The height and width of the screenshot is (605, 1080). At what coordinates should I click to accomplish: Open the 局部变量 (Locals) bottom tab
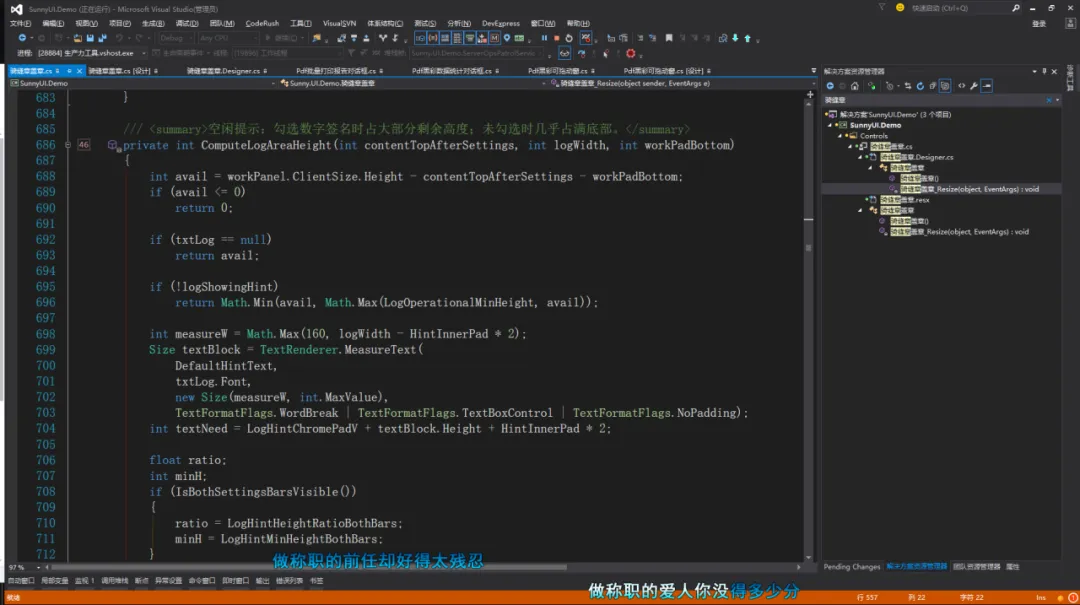point(54,581)
